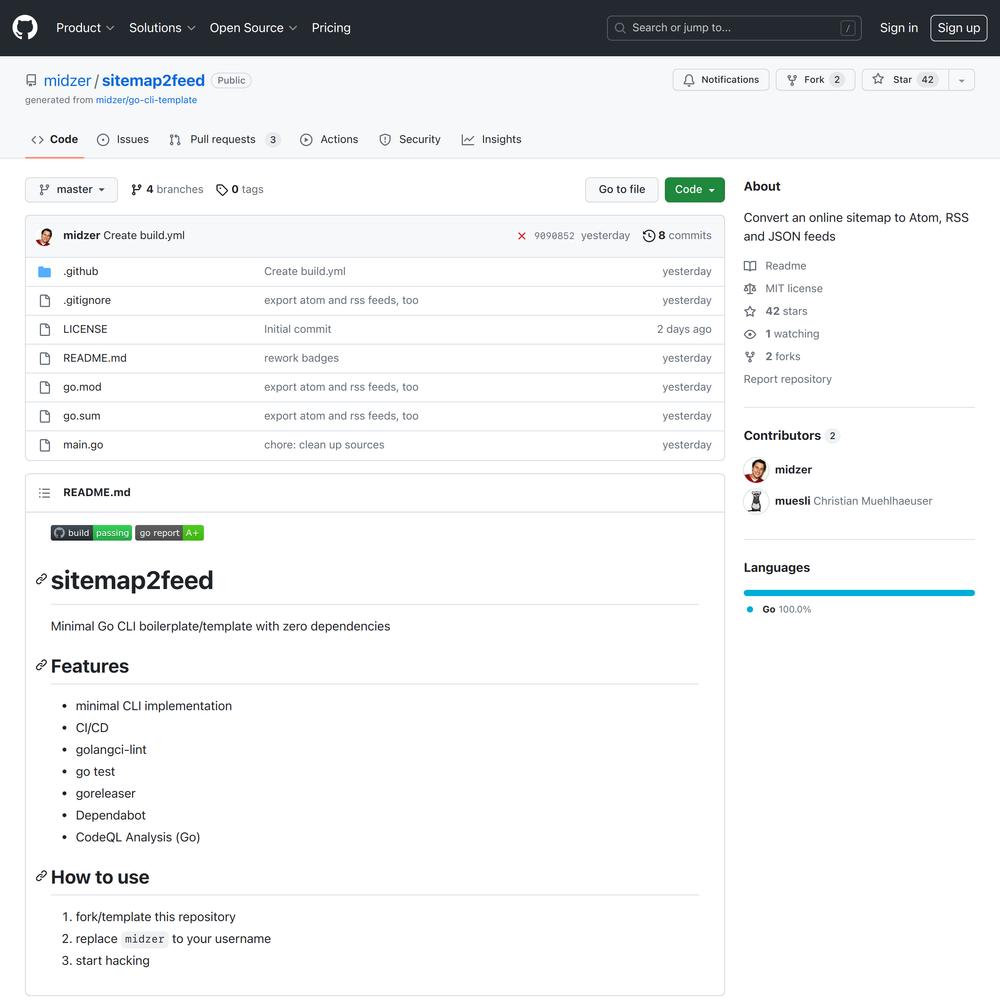Click the midzer owner link in title
Viewport: 1000px width, 1000px height.
click(68, 80)
